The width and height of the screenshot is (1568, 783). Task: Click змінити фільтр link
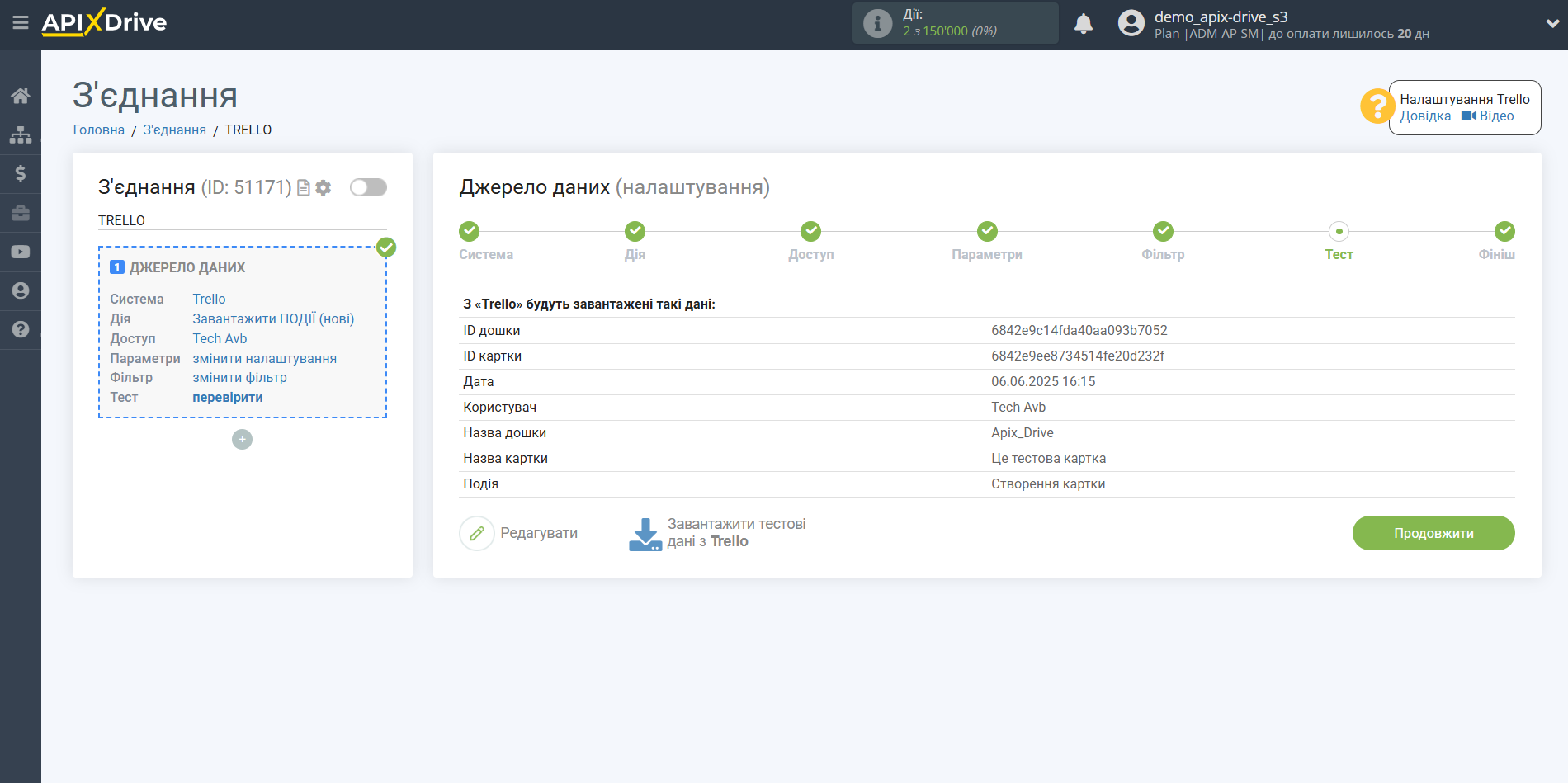[x=239, y=377]
